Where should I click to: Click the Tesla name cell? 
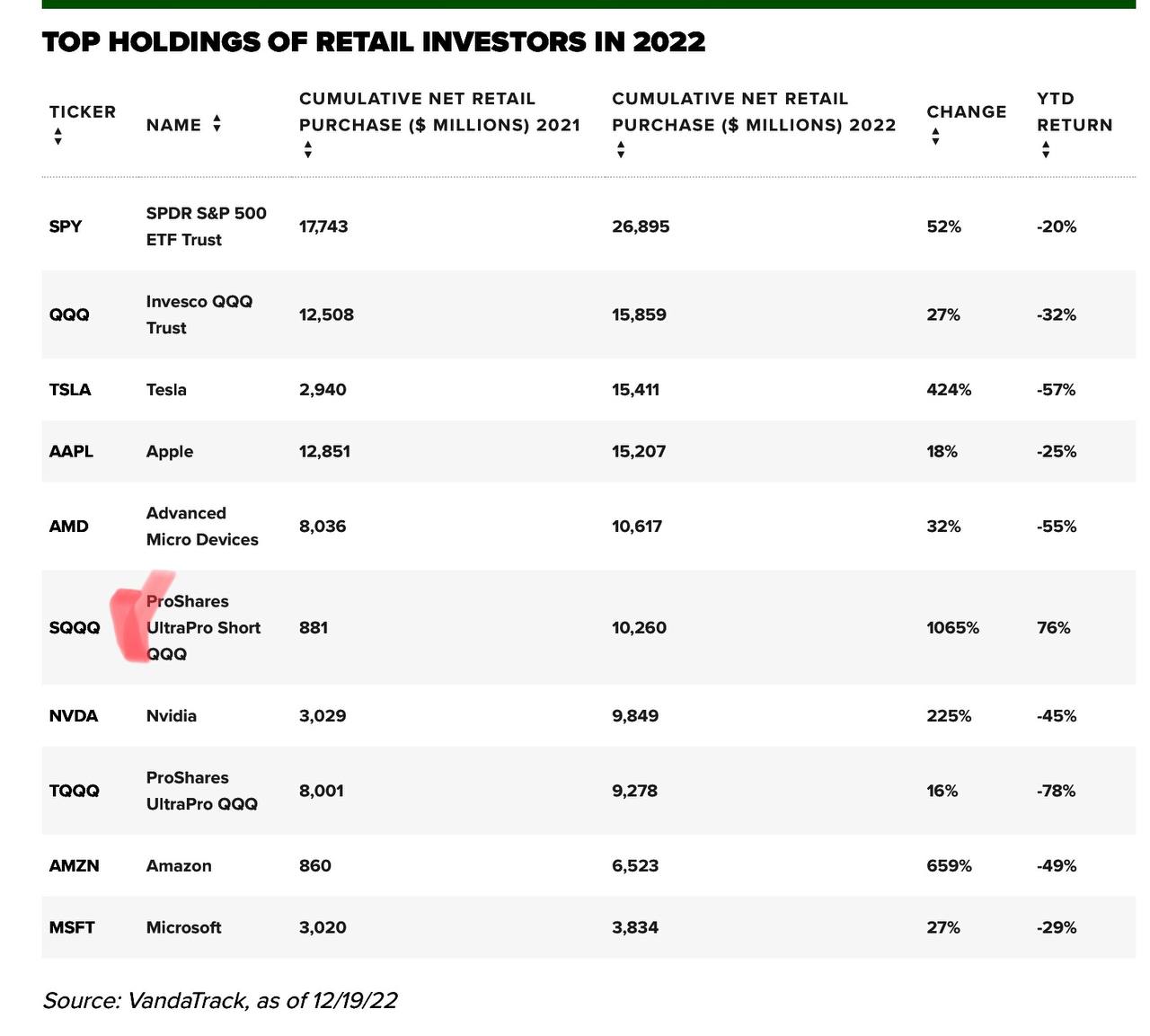(166, 389)
